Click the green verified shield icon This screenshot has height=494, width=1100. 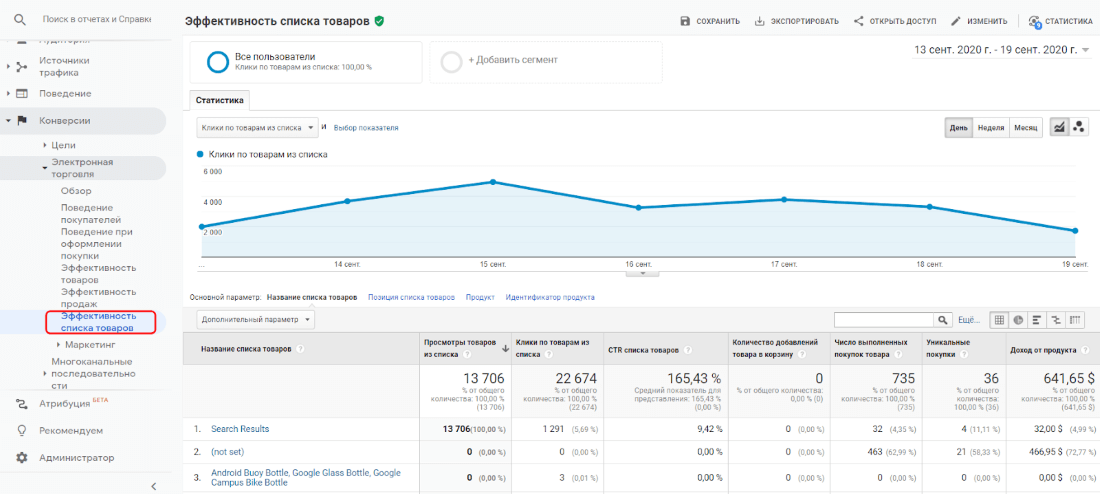380,21
